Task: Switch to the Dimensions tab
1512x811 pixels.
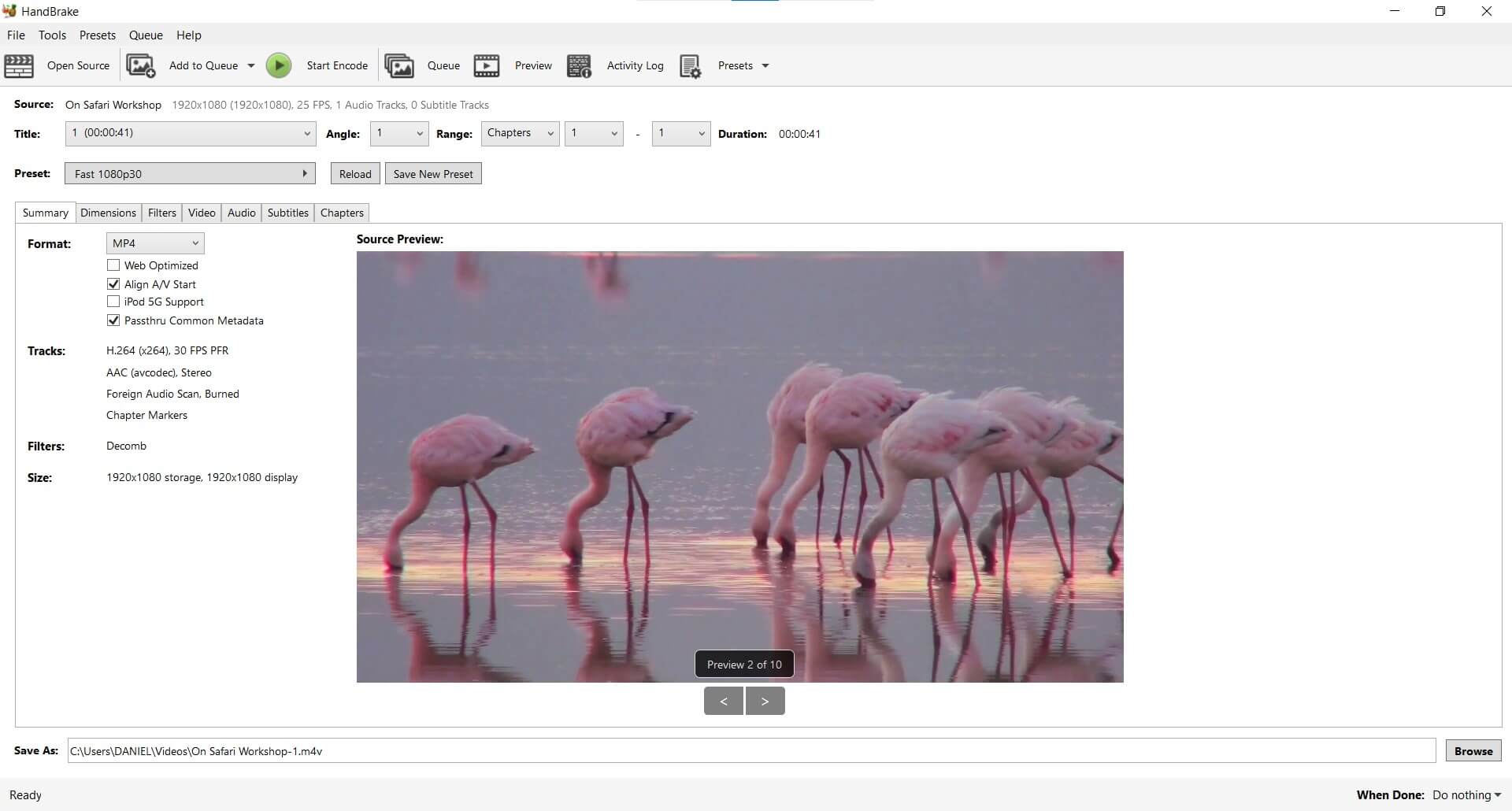Action: click(x=108, y=213)
